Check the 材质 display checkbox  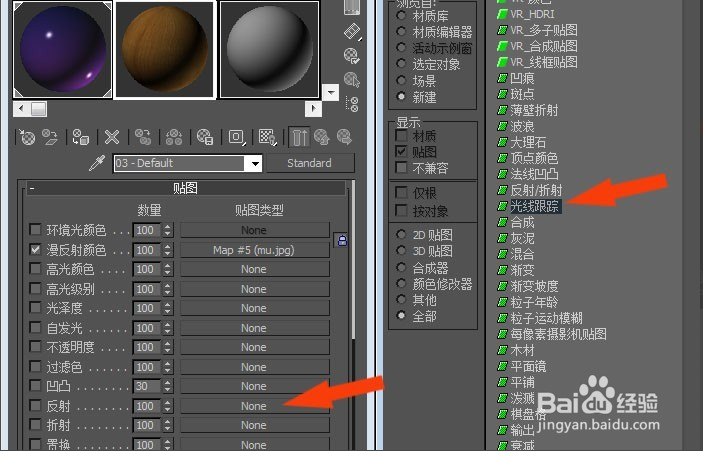pyautogui.click(x=401, y=135)
